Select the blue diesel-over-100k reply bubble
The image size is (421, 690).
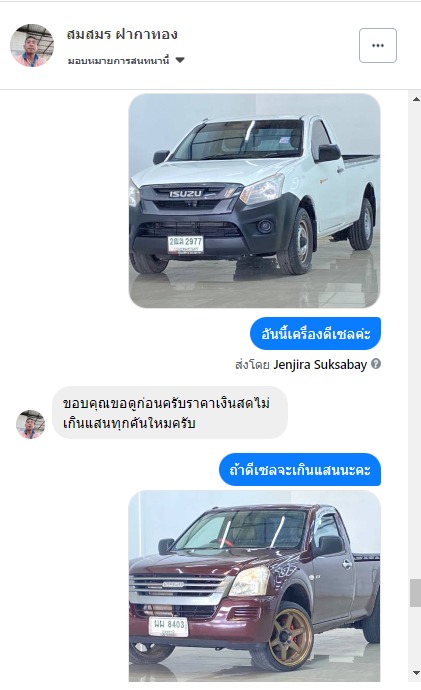300,470
